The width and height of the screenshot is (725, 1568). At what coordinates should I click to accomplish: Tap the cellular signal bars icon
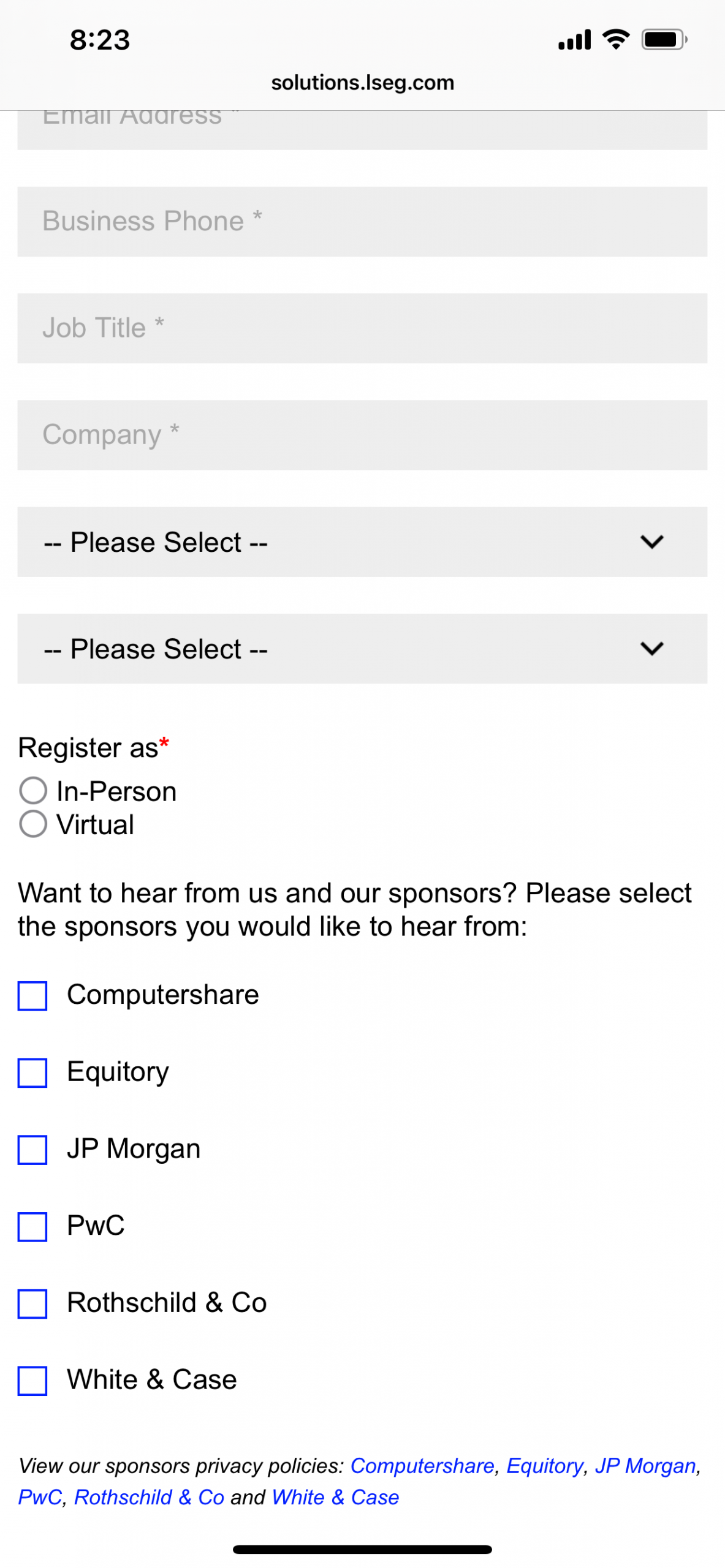click(574, 40)
